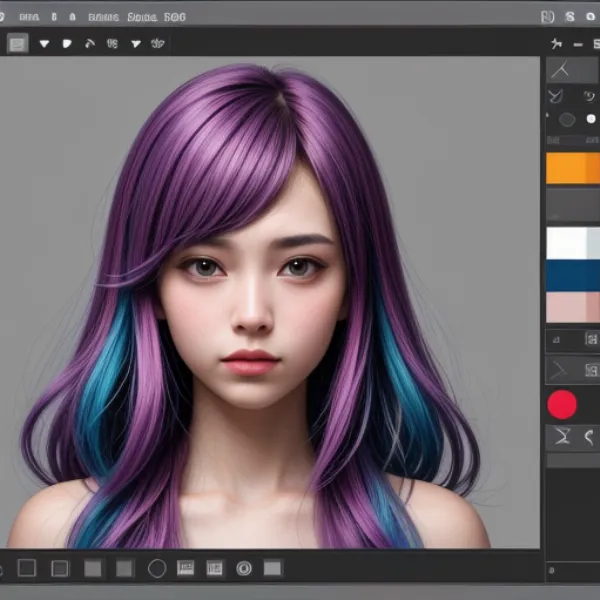This screenshot has height=600, width=600.
Task: Choose the dark circular brush tip in the right panel
Action: pos(567,120)
